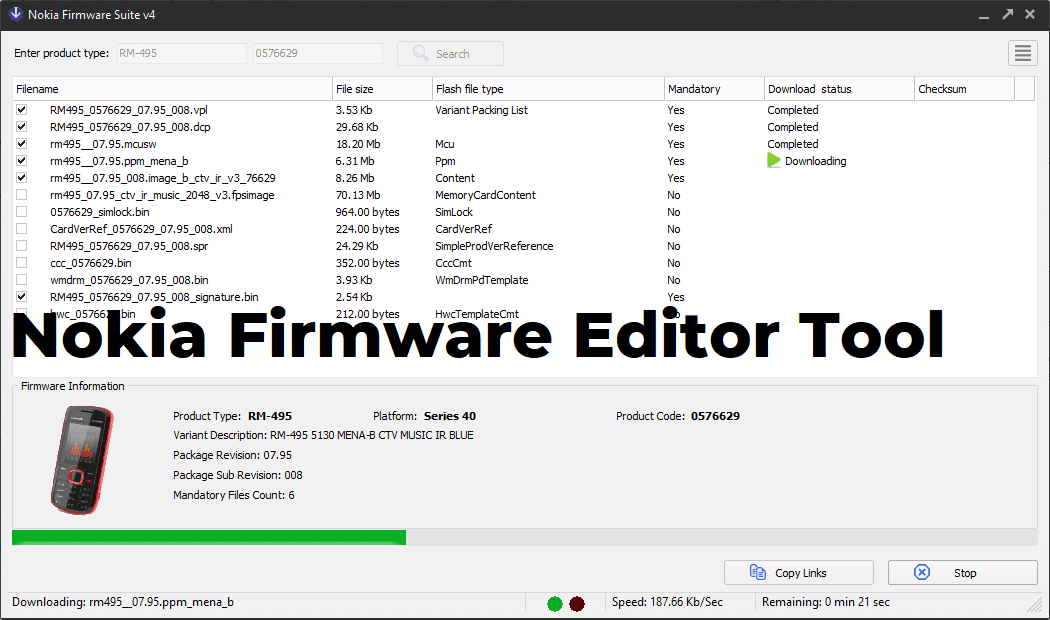Click the green status indicator light
Image resolution: width=1050 pixels, height=620 pixels.
555,604
